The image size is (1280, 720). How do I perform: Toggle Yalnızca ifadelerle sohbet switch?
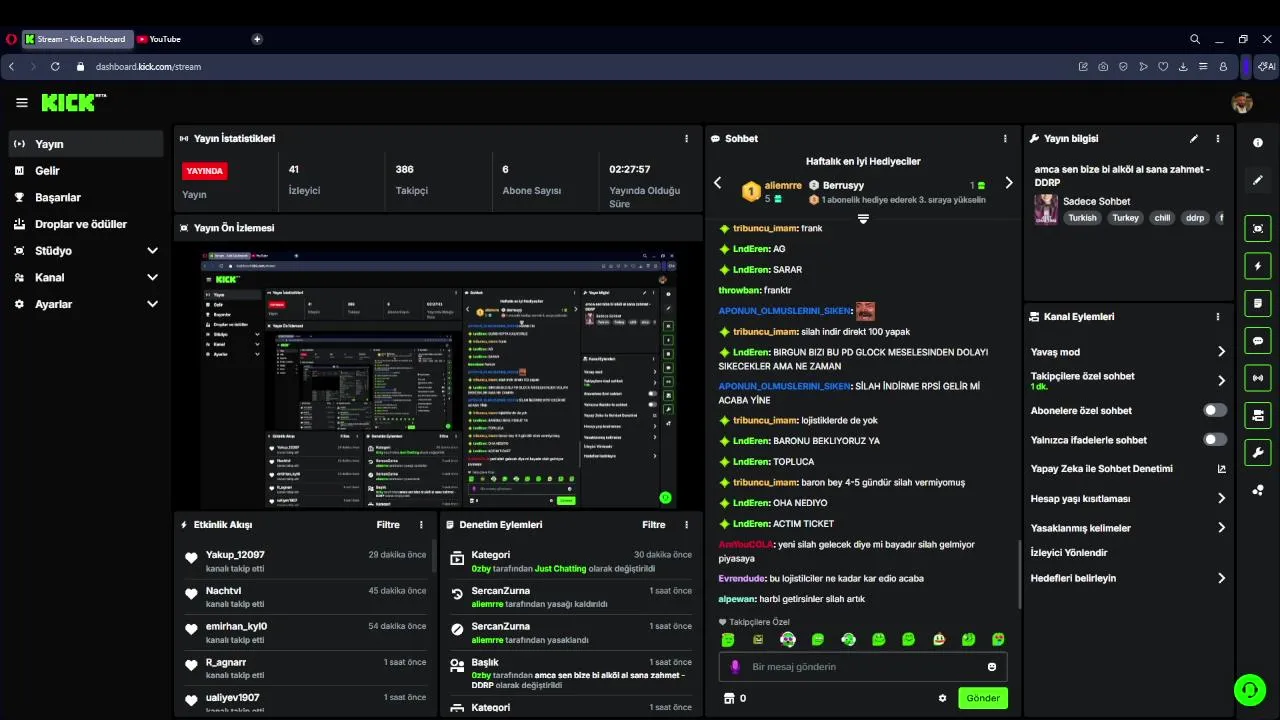coord(1215,440)
